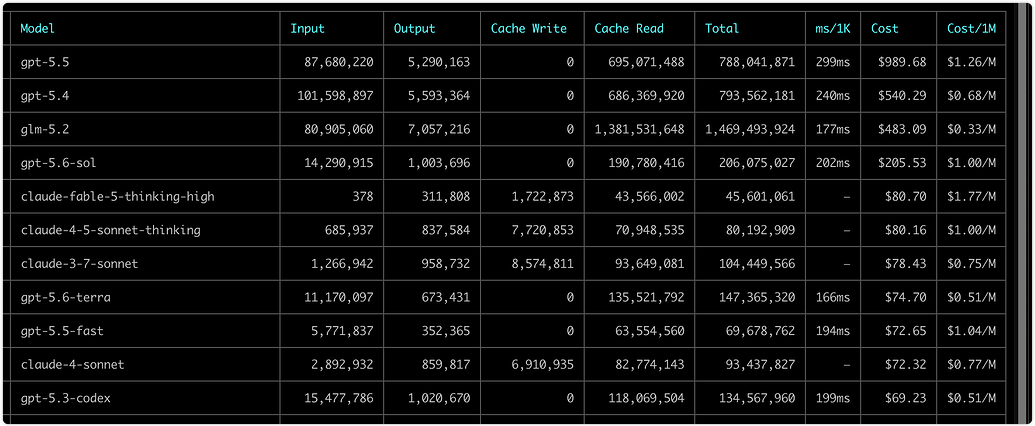Click output value 5,290,163
Viewport: 1035px width, 426px height.
tap(439, 62)
